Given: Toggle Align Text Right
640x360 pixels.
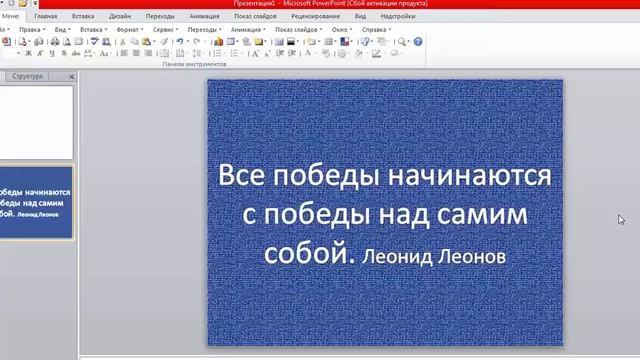Looking at the screenshot, I should 149,53.
